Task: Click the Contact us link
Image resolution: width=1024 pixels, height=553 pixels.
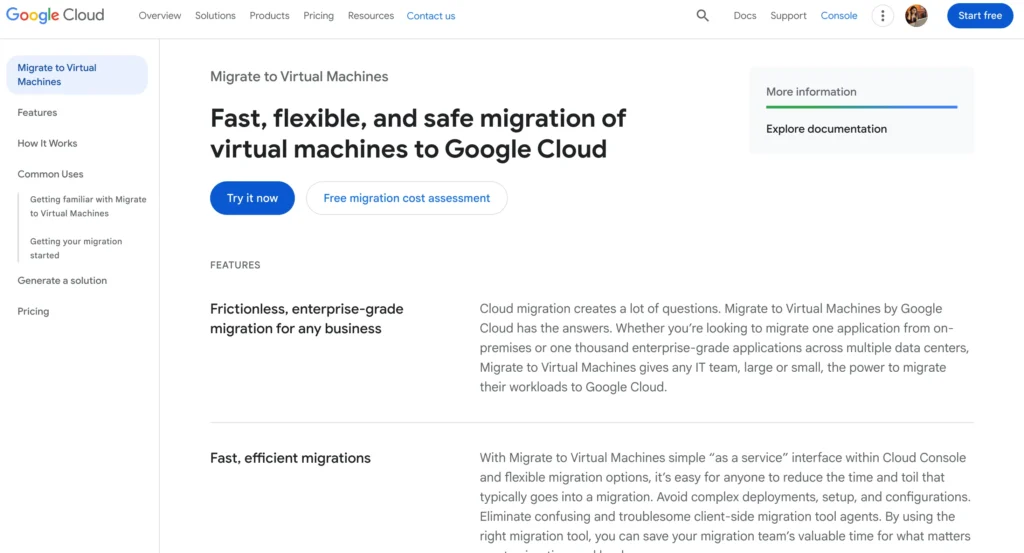Action: tap(430, 16)
